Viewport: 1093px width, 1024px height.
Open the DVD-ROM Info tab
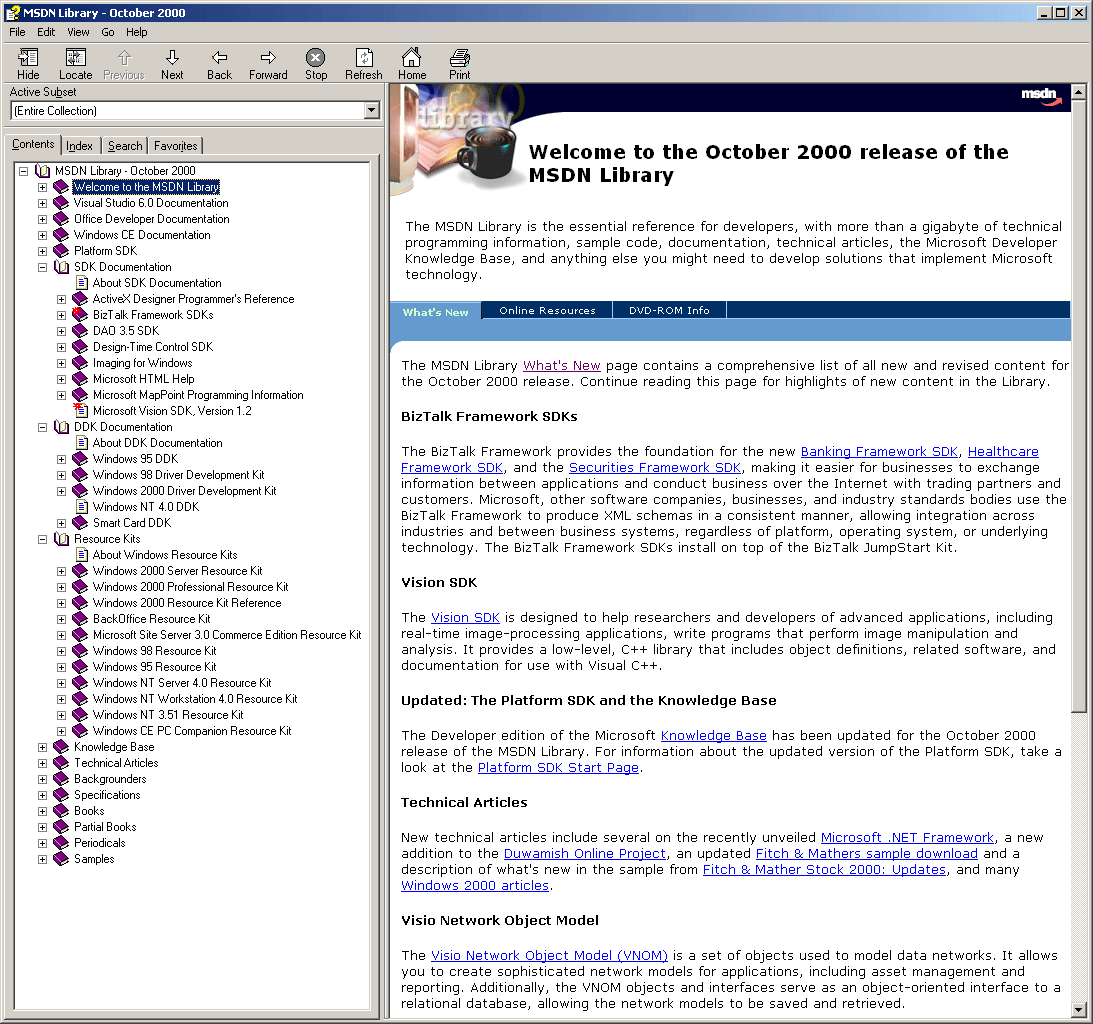(x=669, y=310)
